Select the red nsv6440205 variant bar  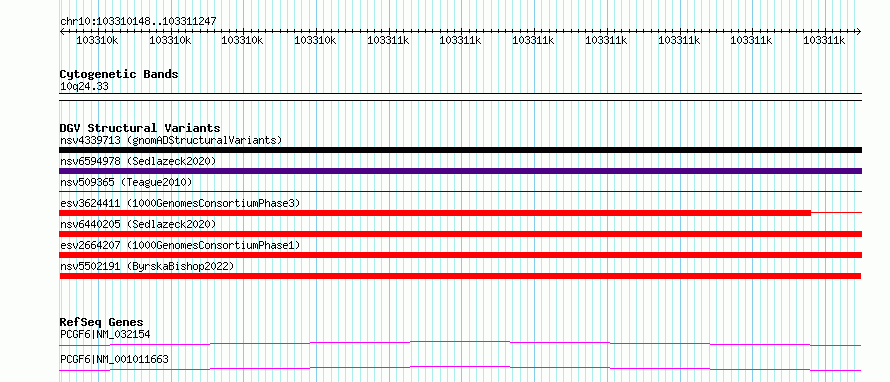point(460,234)
